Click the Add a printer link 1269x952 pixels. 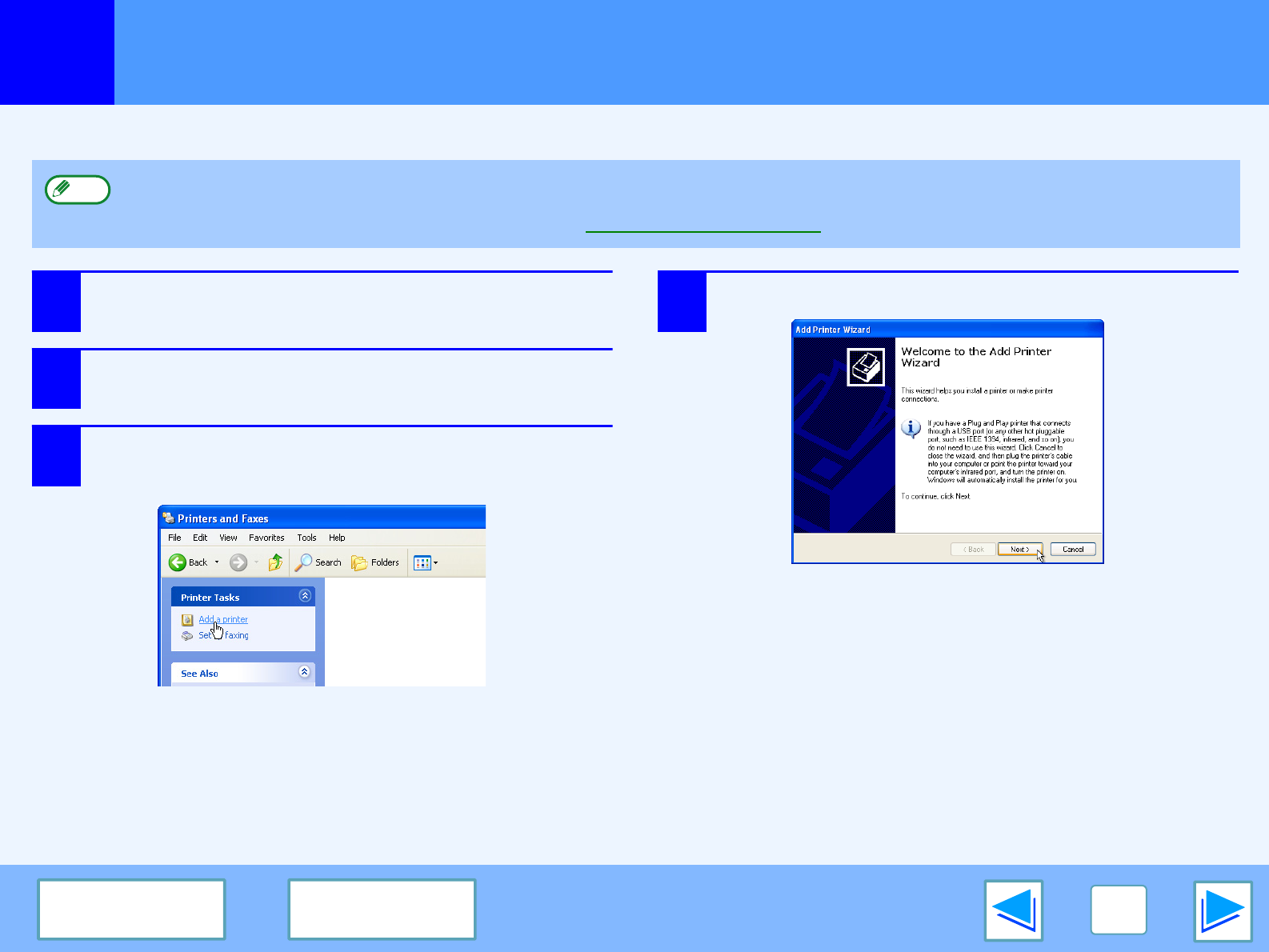coord(223,619)
